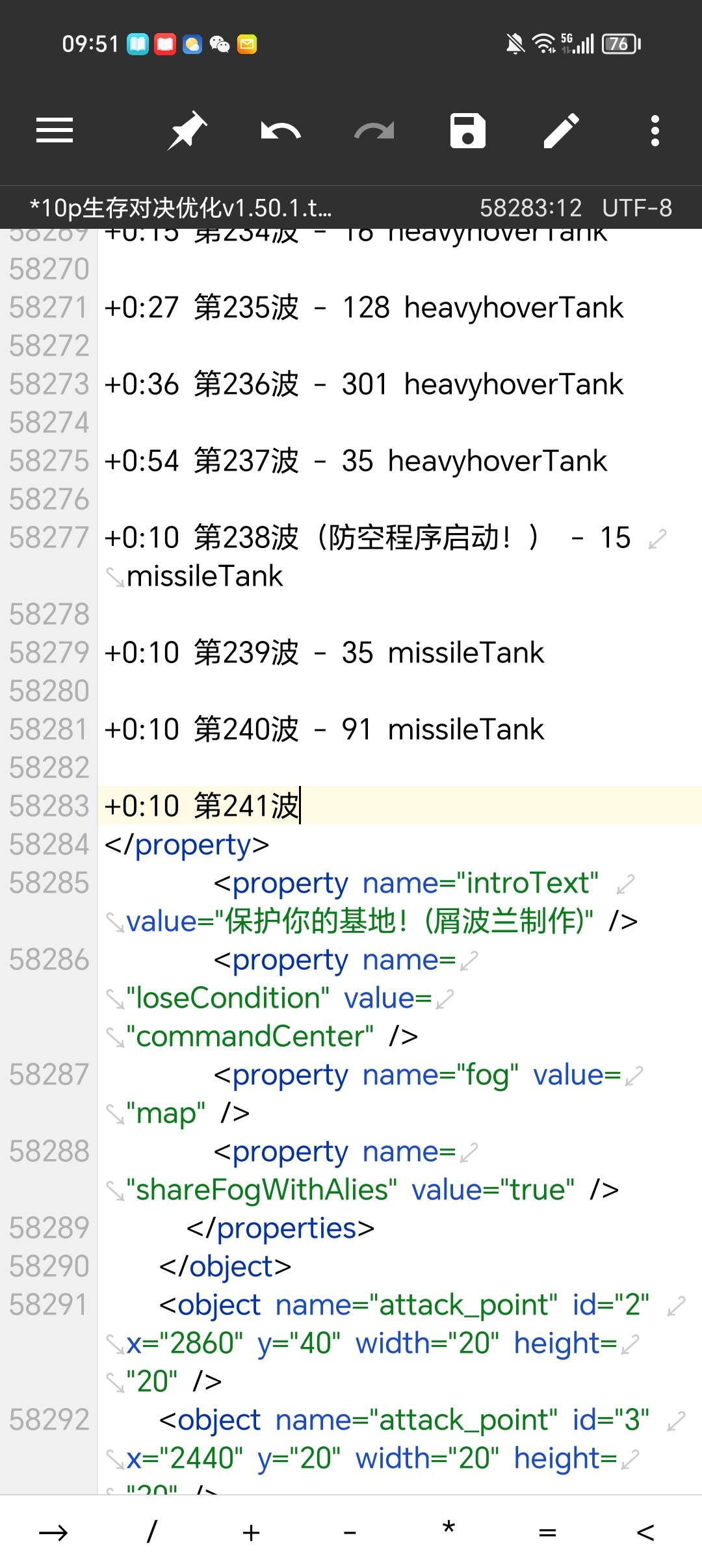The height and width of the screenshot is (1568, 702).
Task: Open the three-dot overflow menu
Action: point(655,131)
